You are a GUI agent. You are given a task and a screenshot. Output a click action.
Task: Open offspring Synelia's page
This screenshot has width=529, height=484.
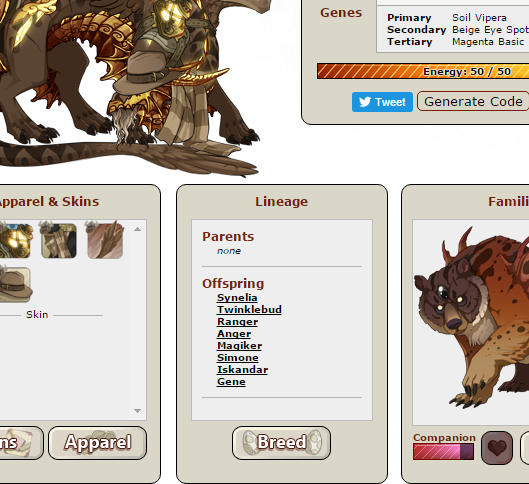[x=237, y=297]
